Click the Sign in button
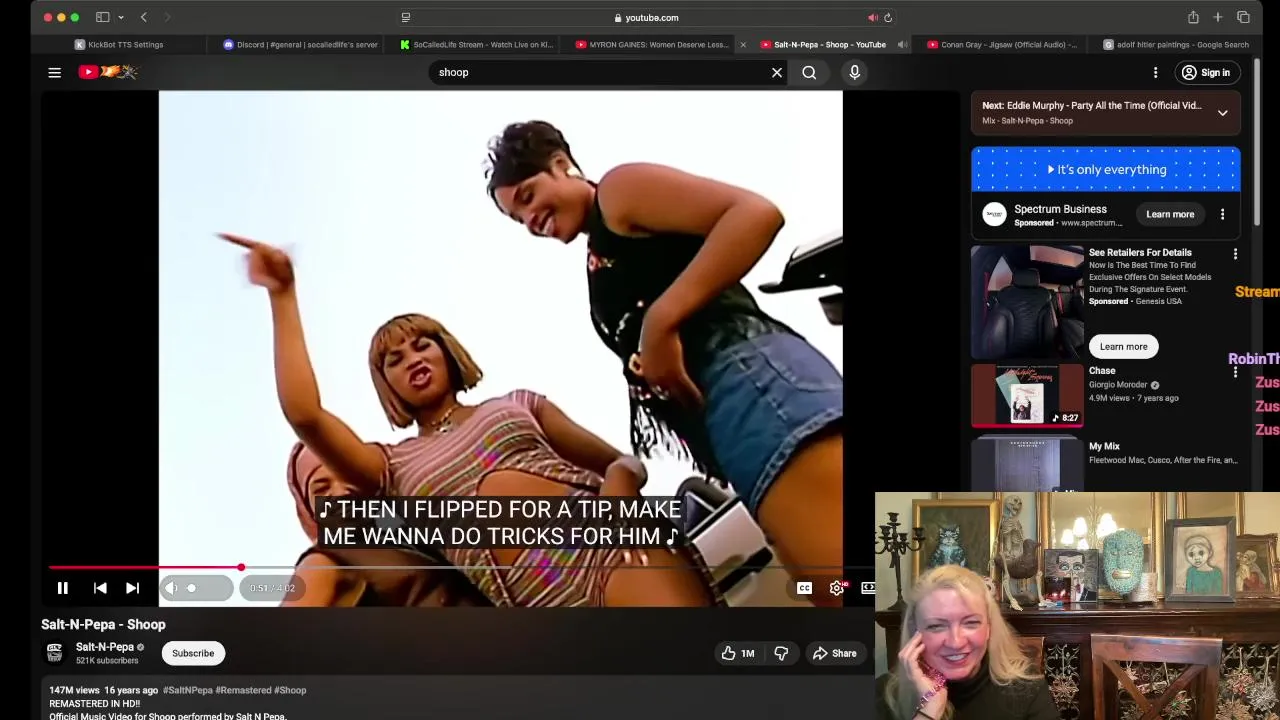This screenshot has height=720, width=1280. point(1205,72)
